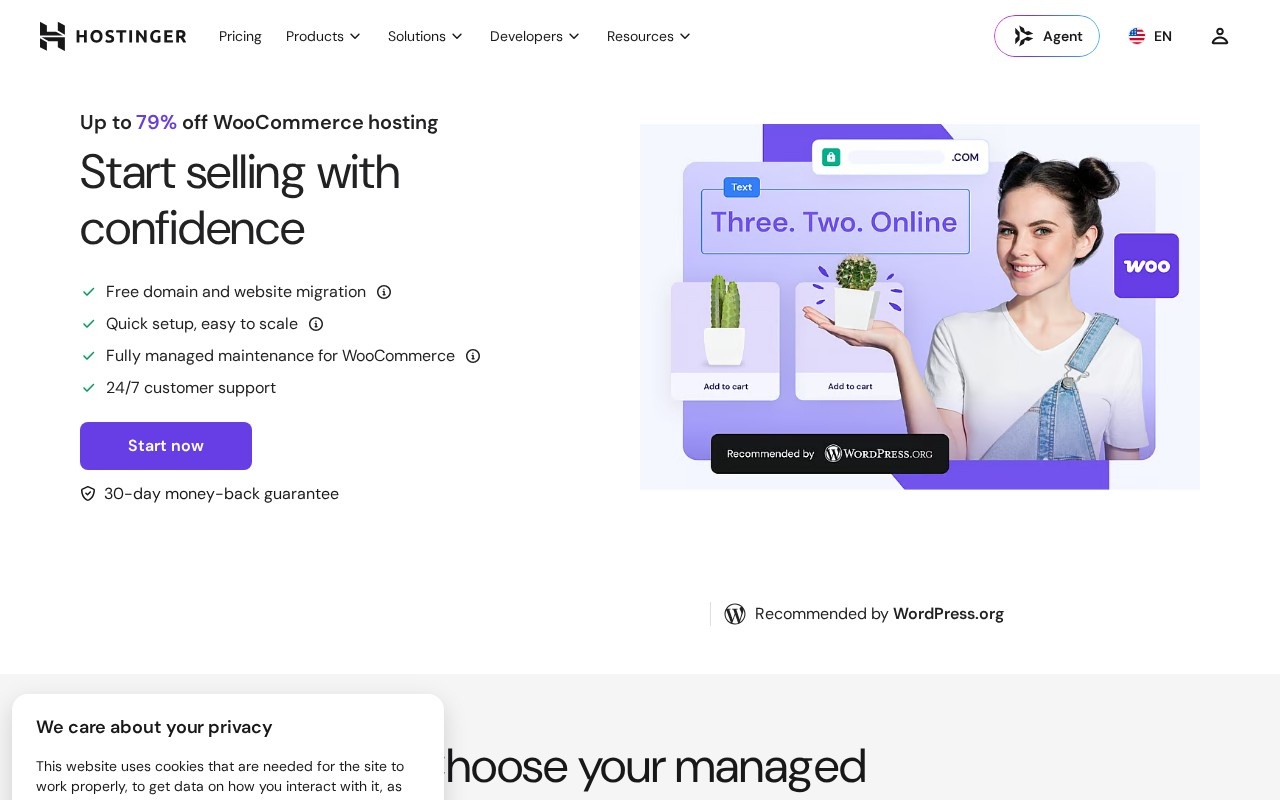Open the Agent button in header

(x=1047, y=36)
